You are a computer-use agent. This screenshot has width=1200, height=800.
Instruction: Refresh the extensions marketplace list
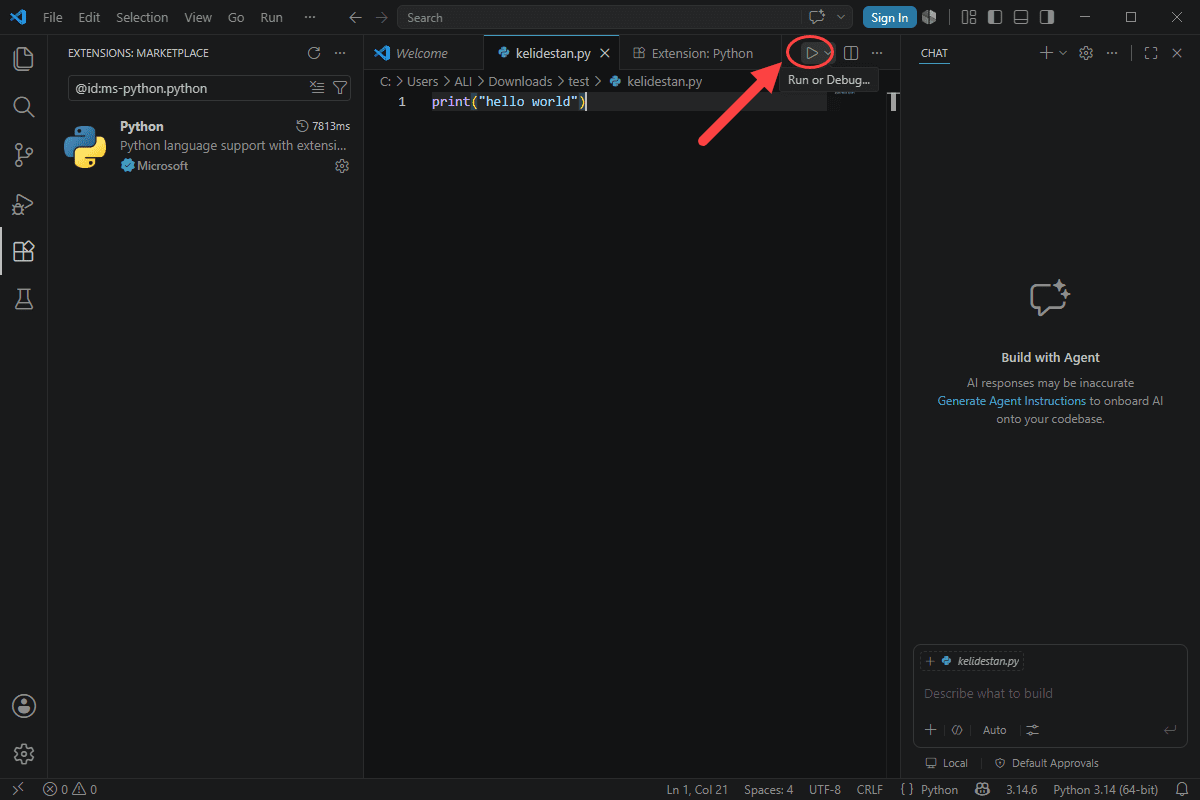tap(314, 53)
